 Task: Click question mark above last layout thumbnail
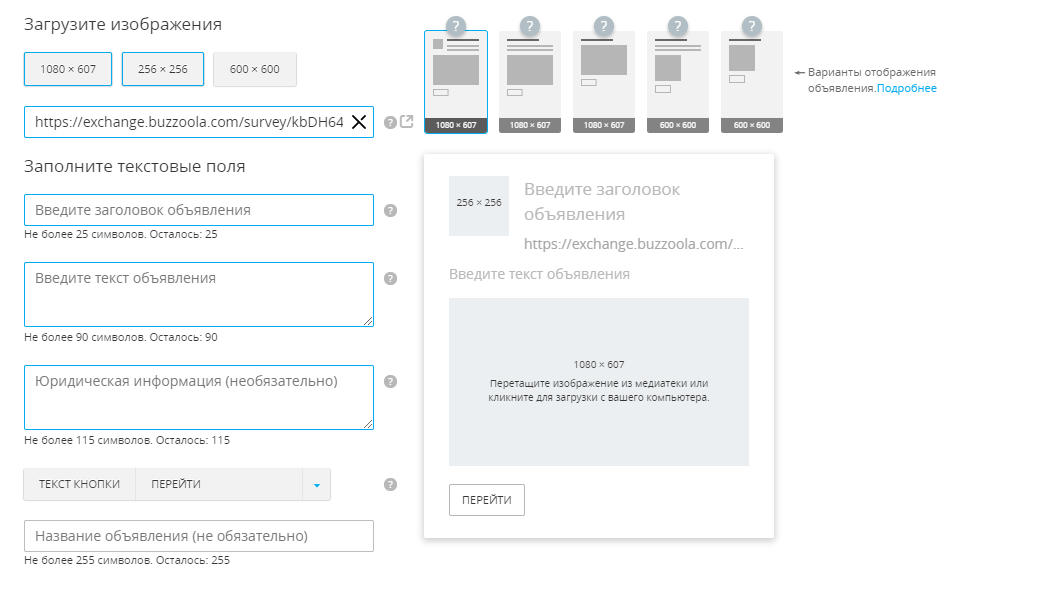point(752,26)
